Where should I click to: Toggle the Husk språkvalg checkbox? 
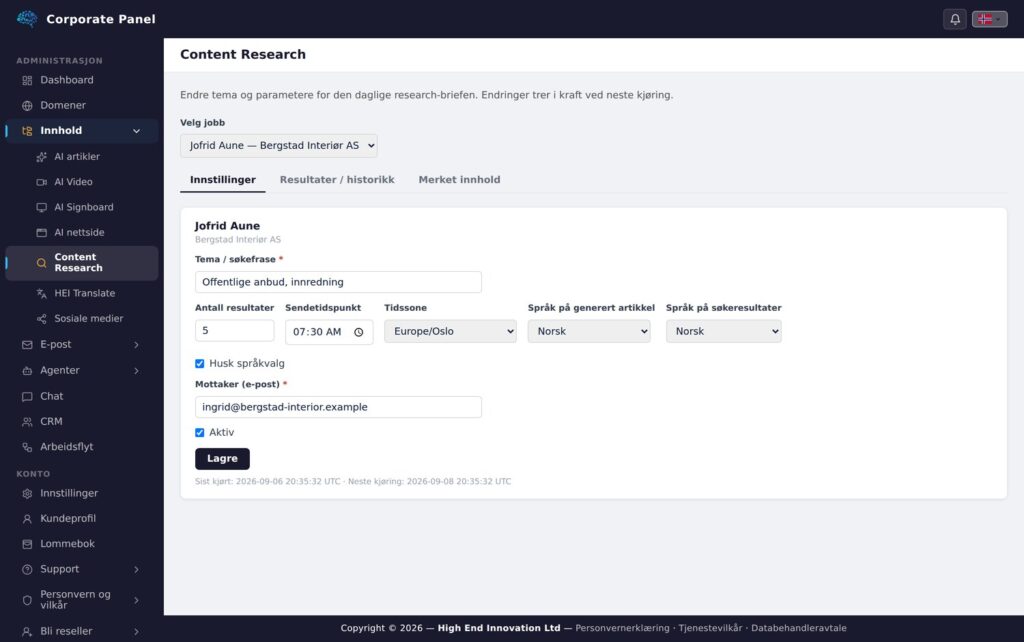[x=200, y=364]
